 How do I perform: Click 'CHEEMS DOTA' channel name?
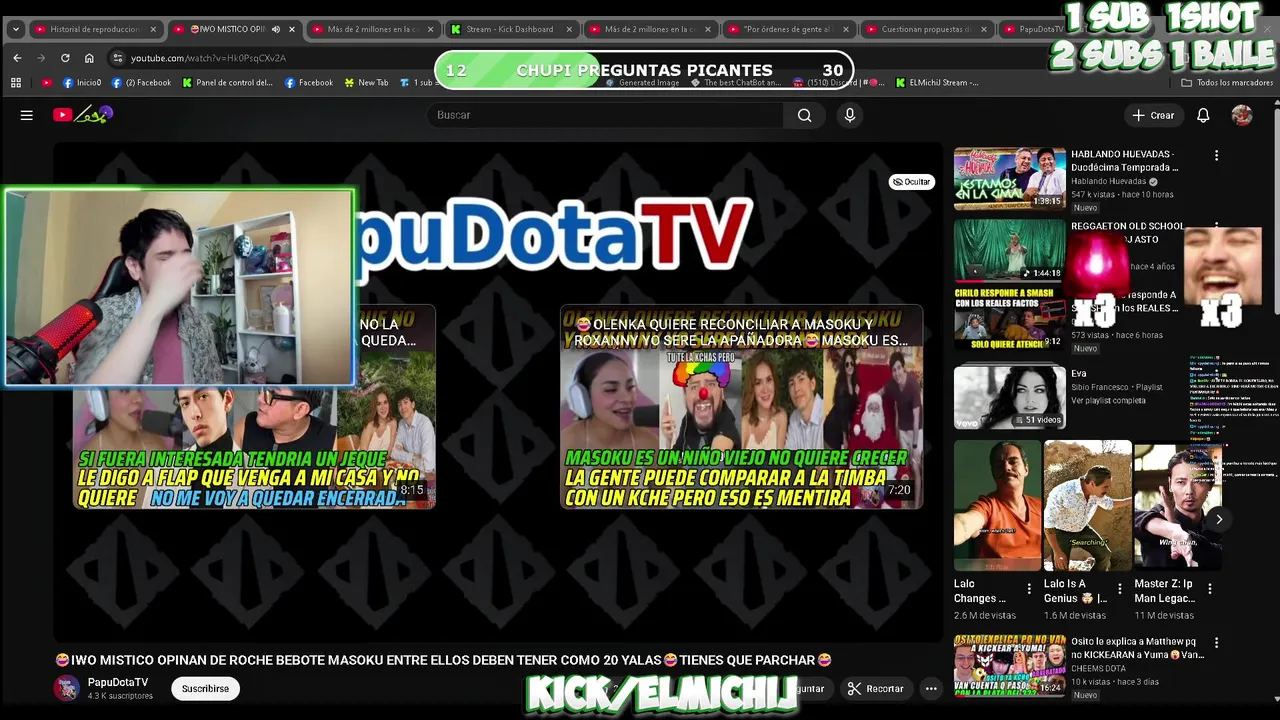pos(1098,668)
